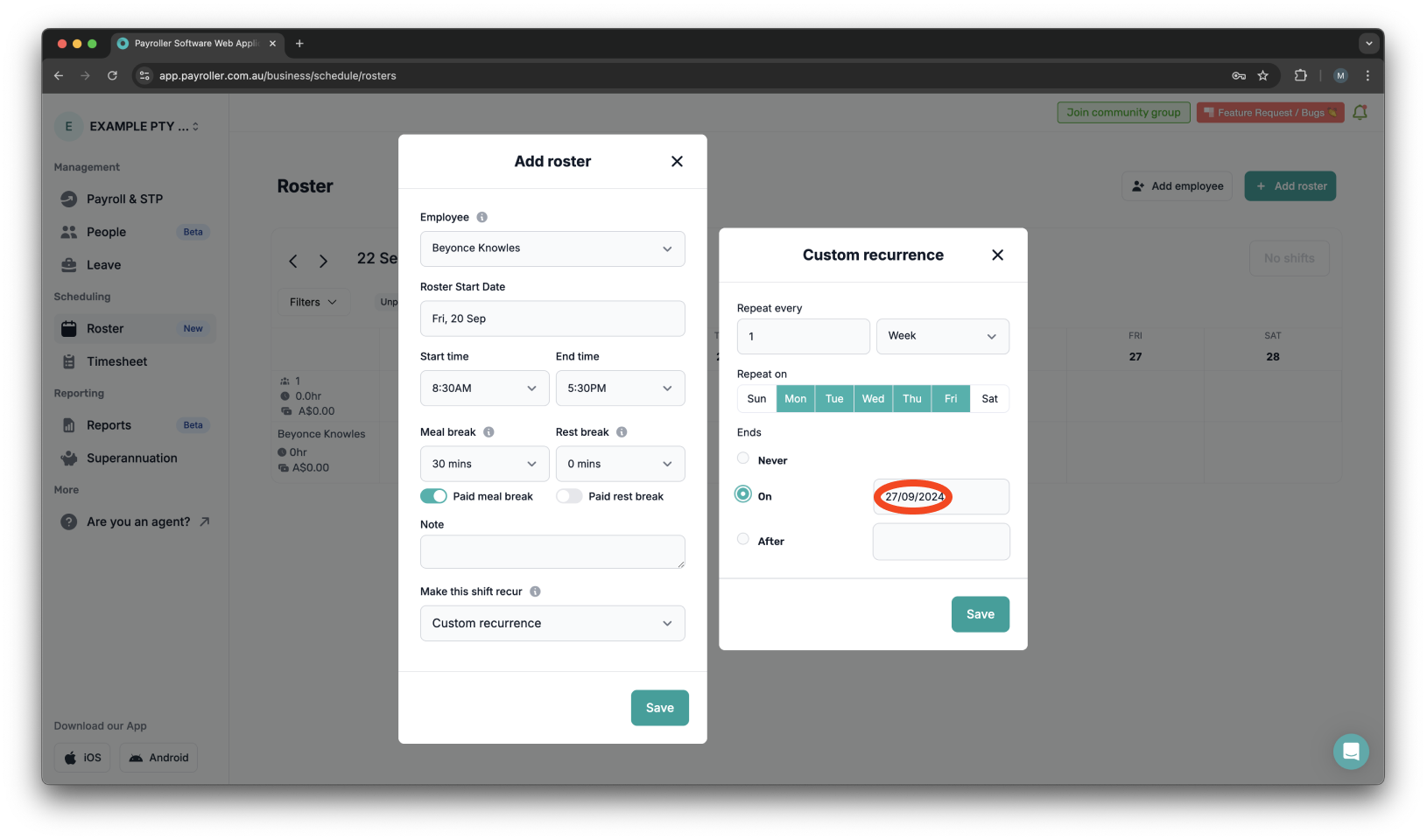Click Are you an agent? link
Viewport: 1427px width, 840px height.
(135, 521)
